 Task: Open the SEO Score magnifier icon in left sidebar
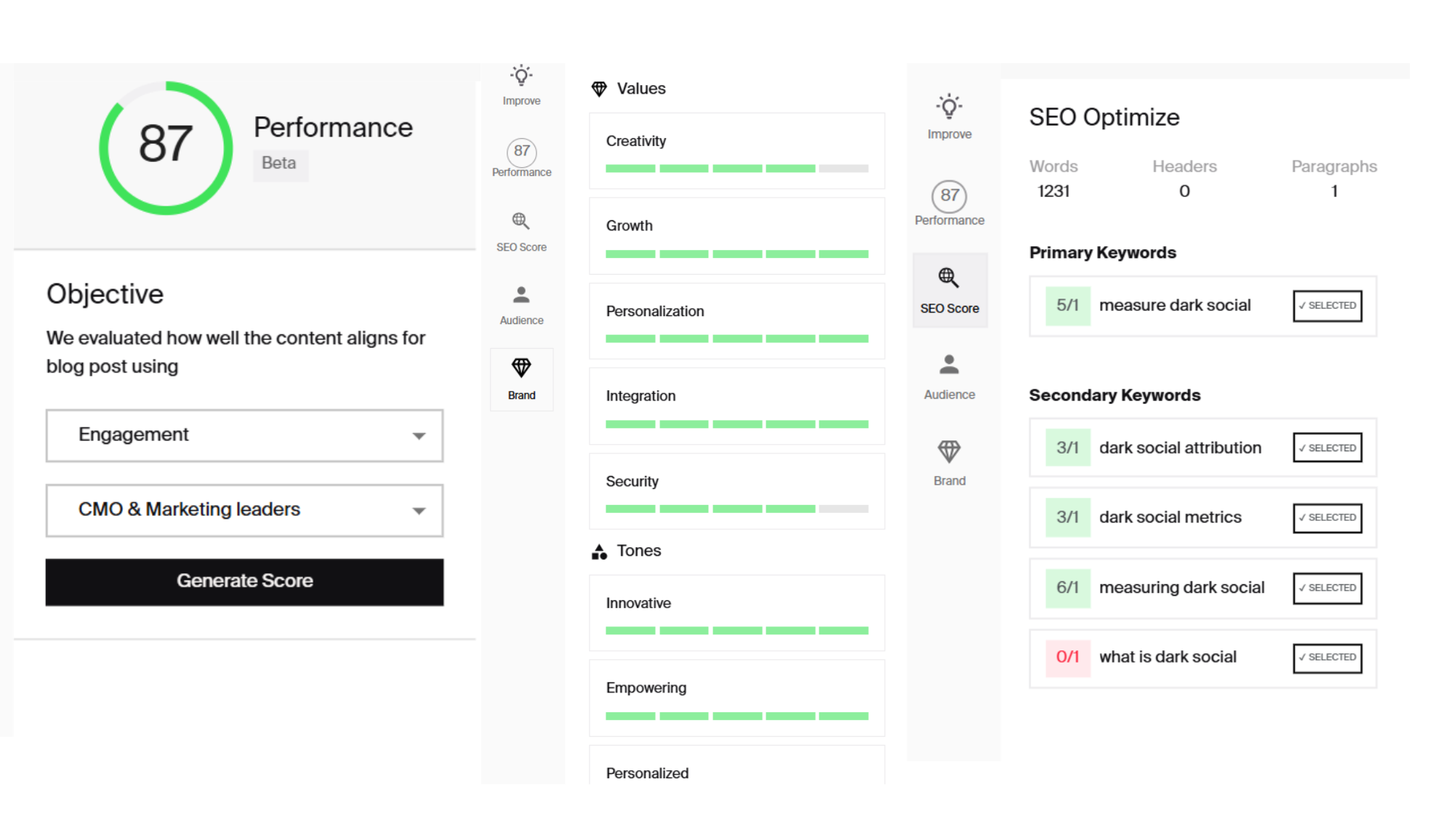coord(521,221)
